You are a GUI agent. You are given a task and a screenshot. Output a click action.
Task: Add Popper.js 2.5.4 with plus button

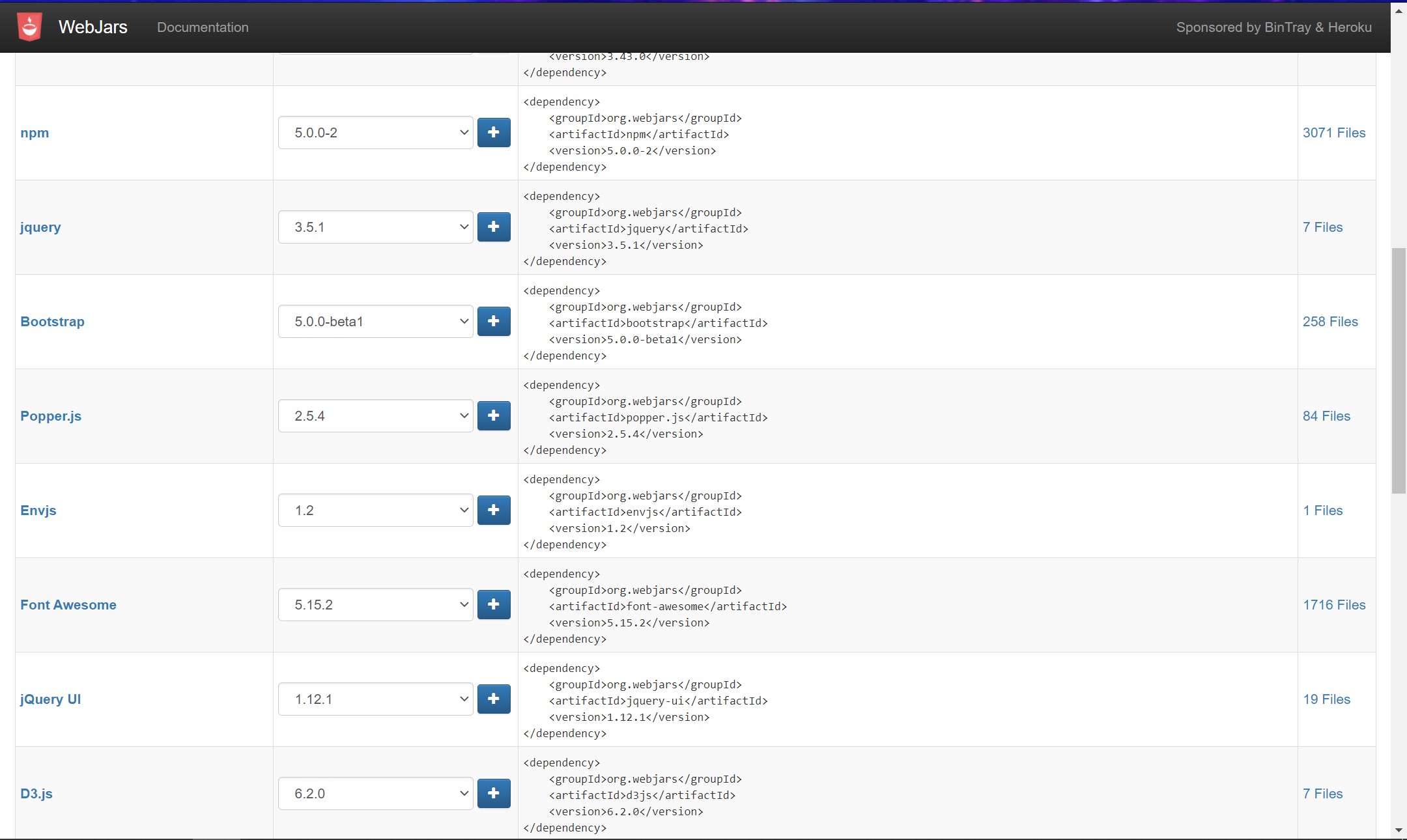494,415
